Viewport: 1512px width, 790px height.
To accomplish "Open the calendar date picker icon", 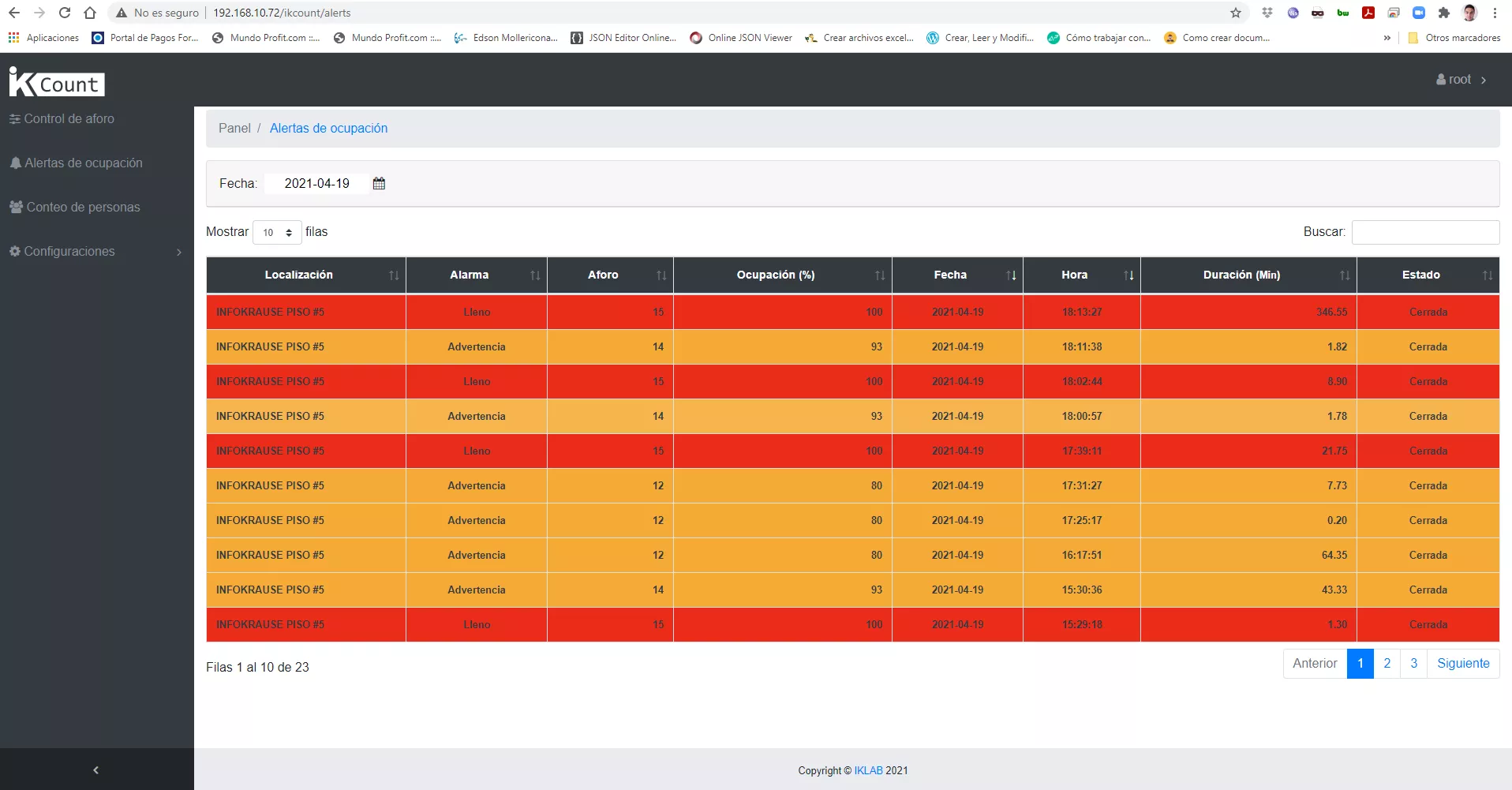I will point(379,184).
